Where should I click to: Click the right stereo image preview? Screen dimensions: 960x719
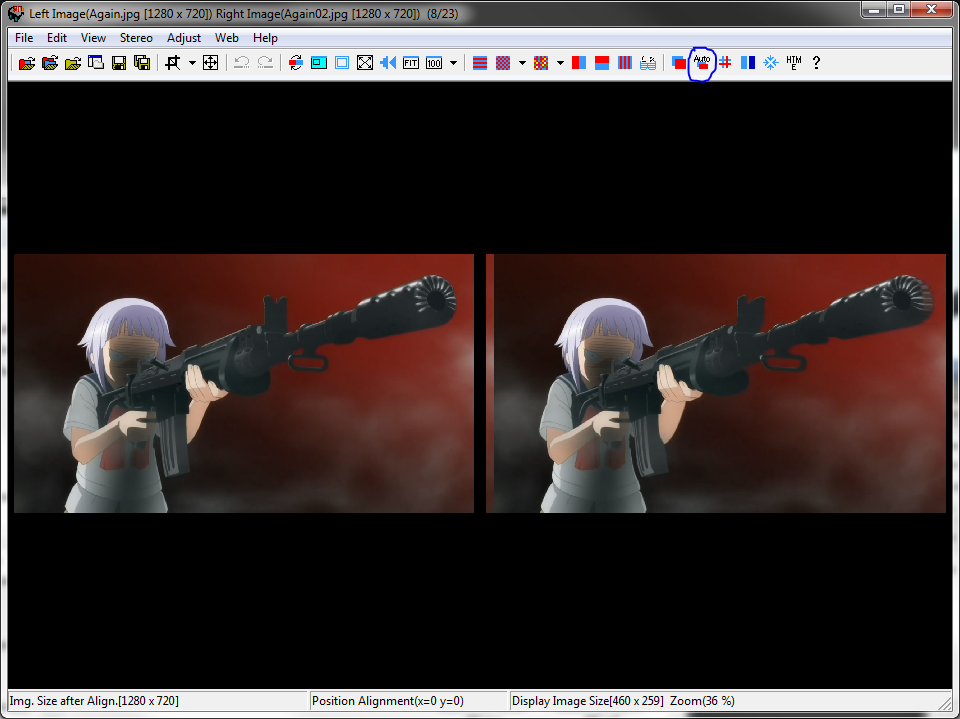pyautogui.click(x=716, y=383)
